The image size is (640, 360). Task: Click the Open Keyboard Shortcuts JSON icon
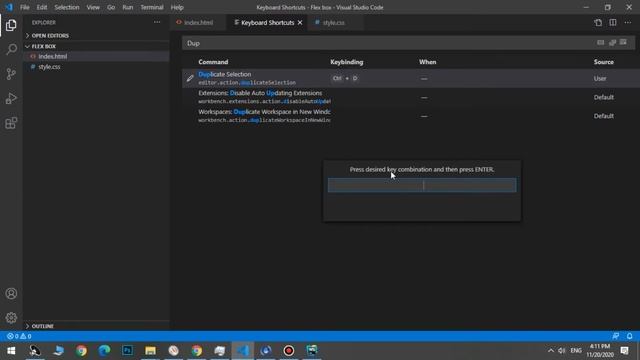click(x=598, y=22)
